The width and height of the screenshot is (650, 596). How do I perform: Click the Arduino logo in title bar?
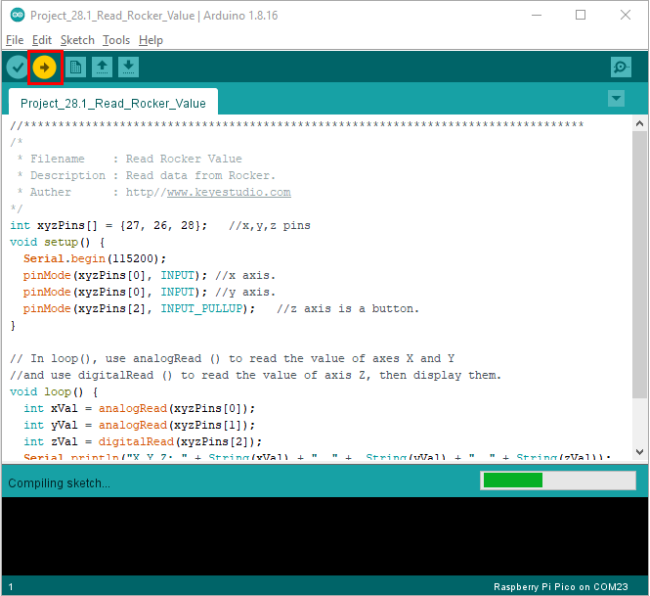tap(17, 15)
